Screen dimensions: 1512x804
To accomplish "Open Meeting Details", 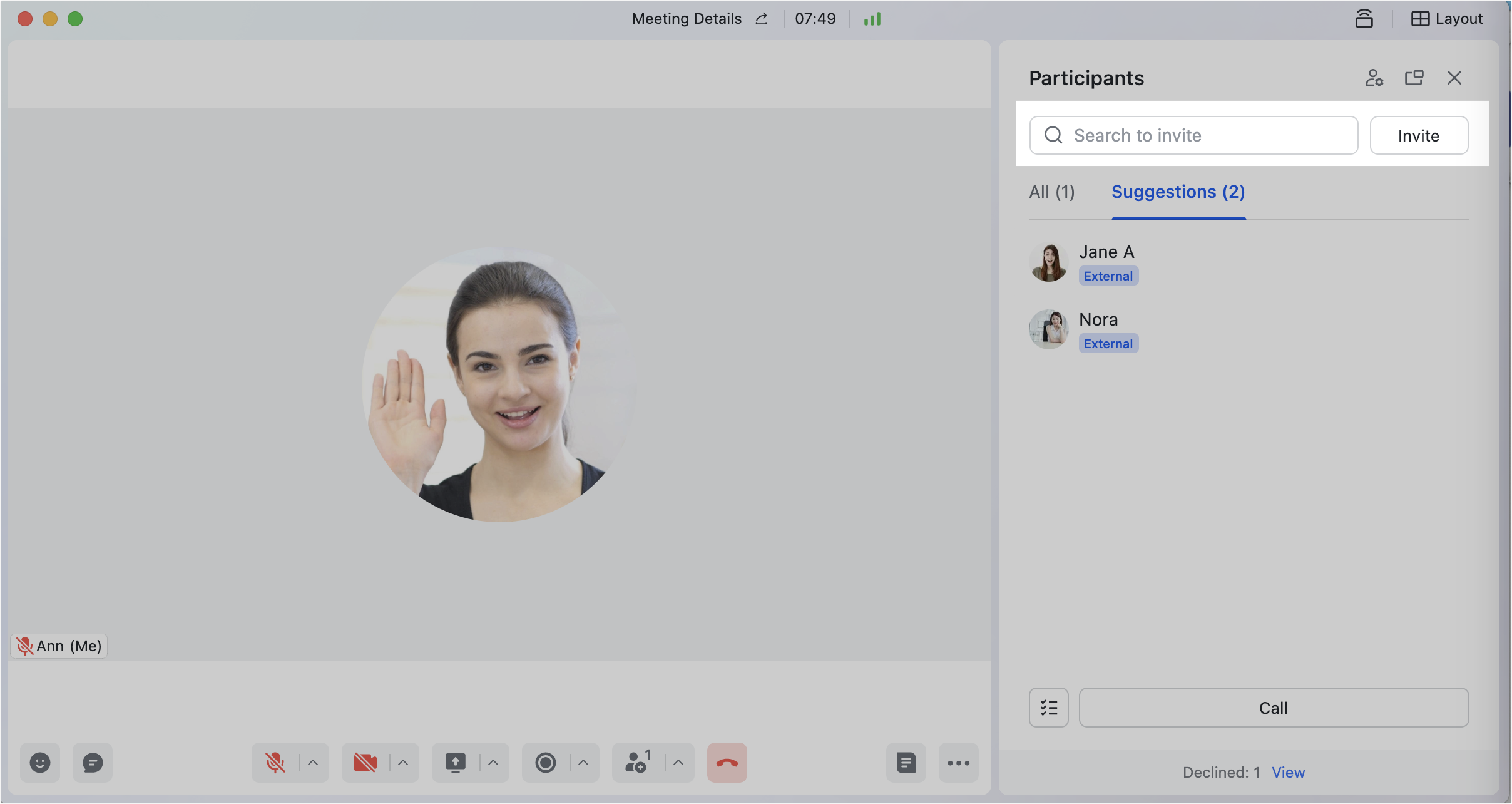I will (x=687, y=19).
